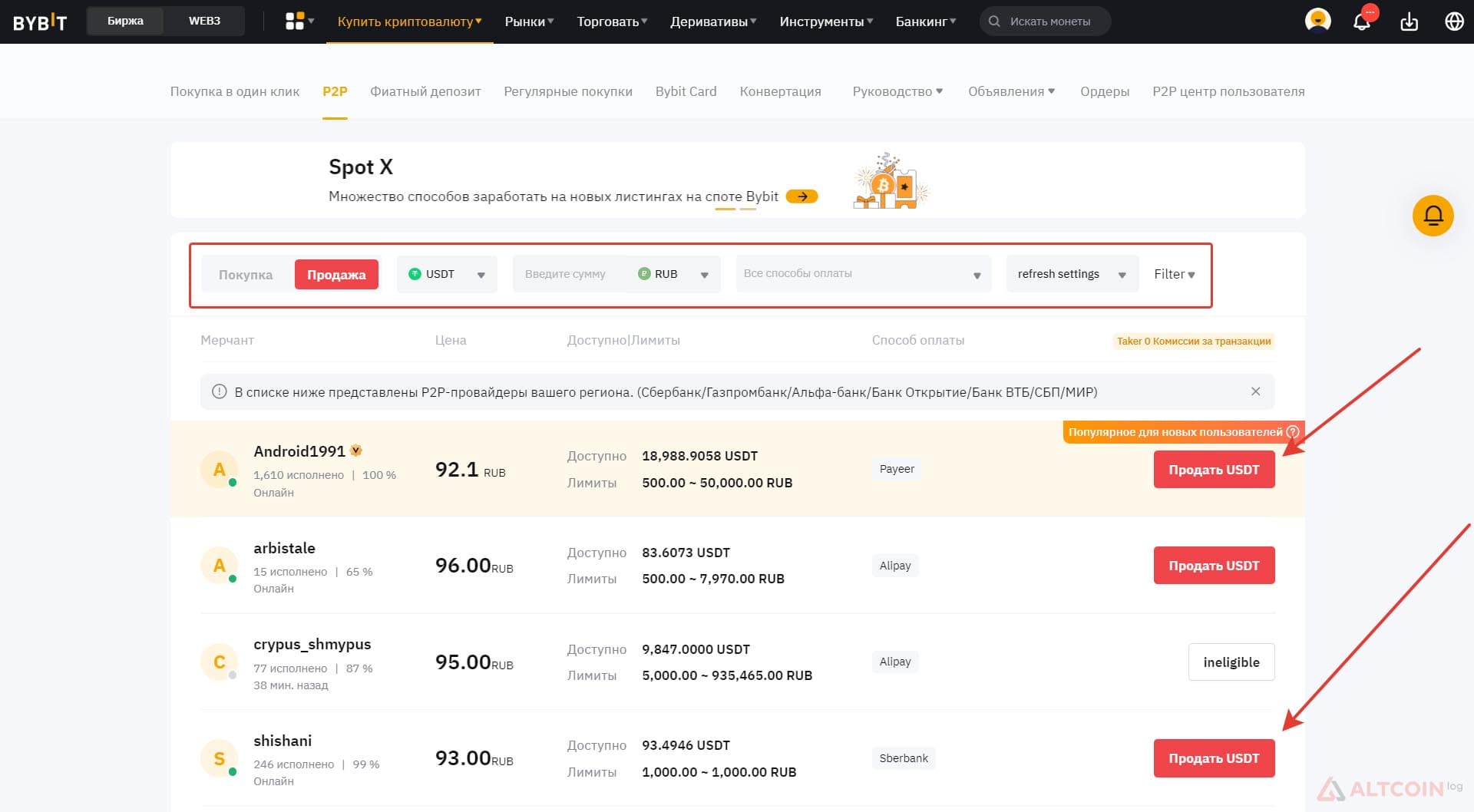Expand Все способы оплаты dropdown

click(x=864, y=274)
